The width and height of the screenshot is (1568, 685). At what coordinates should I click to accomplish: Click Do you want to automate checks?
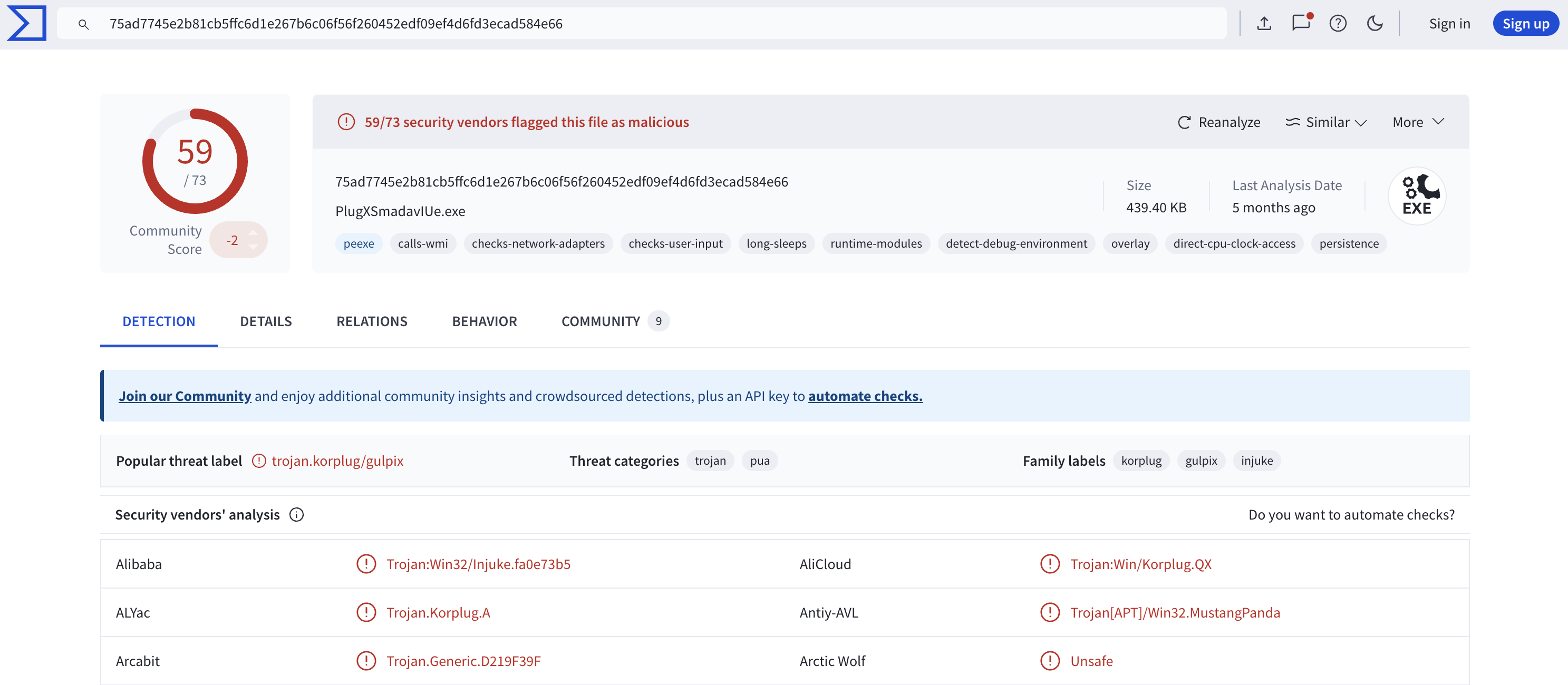tap(1351, 515)
